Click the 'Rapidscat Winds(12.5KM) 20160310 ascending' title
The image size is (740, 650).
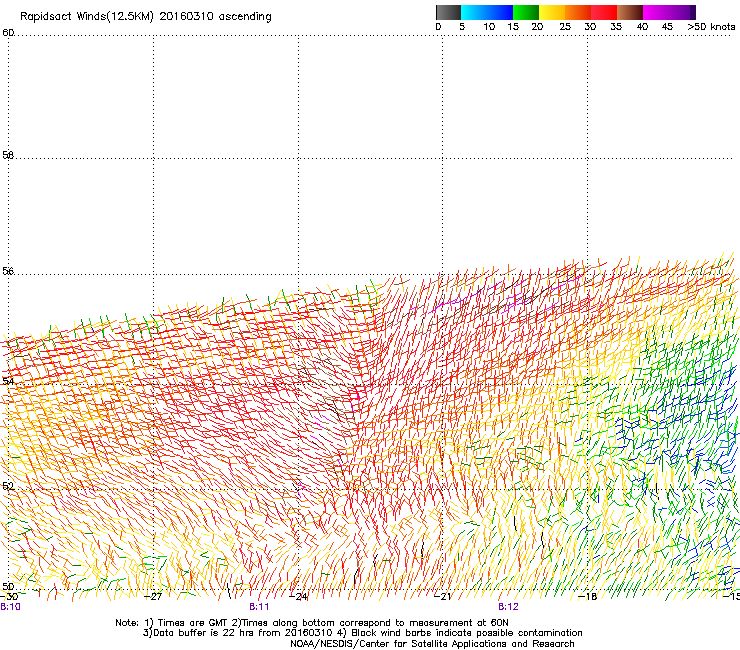click(146, 17)
